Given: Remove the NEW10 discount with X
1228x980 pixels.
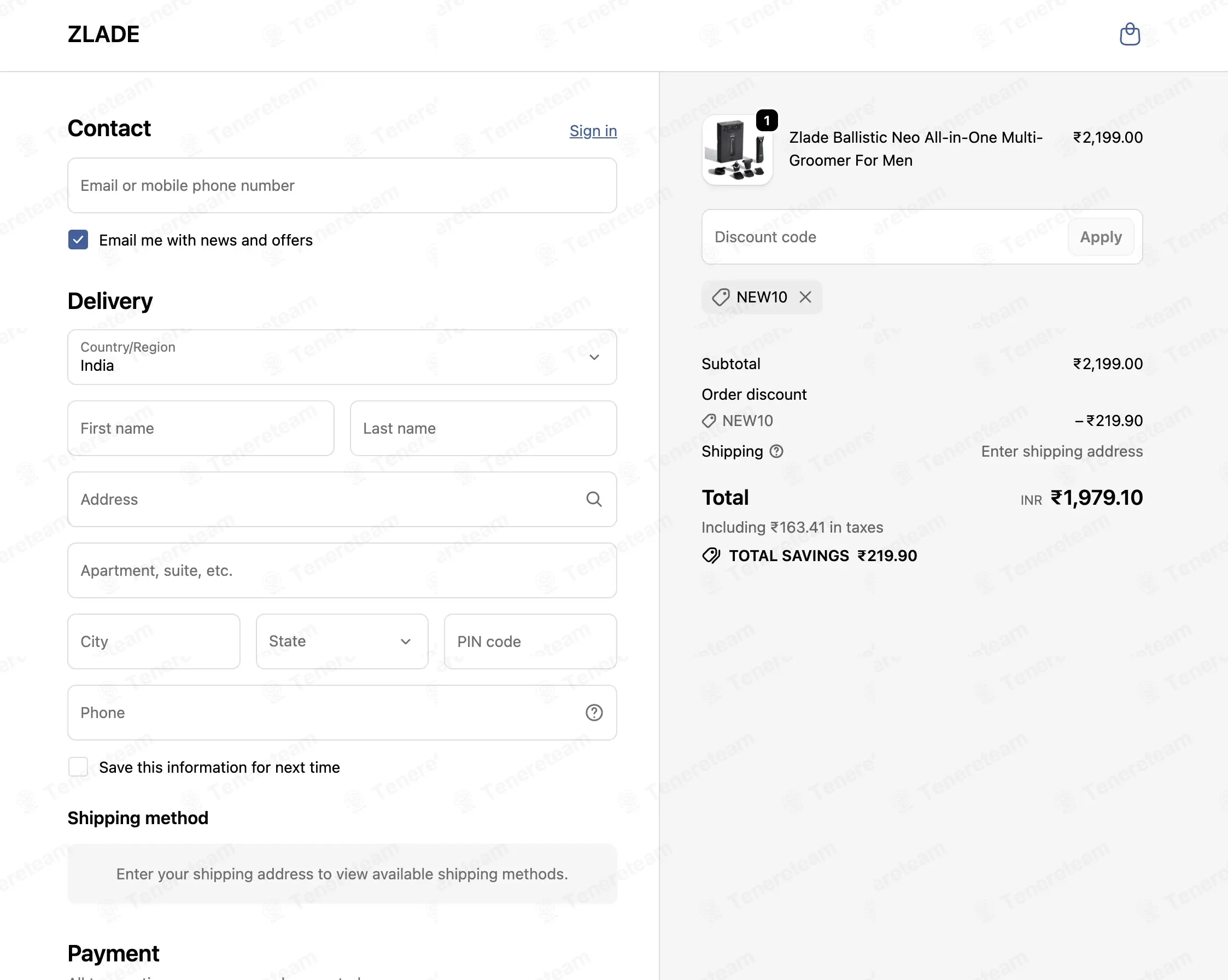Looking at the screenshot, I should click(805, 297).
